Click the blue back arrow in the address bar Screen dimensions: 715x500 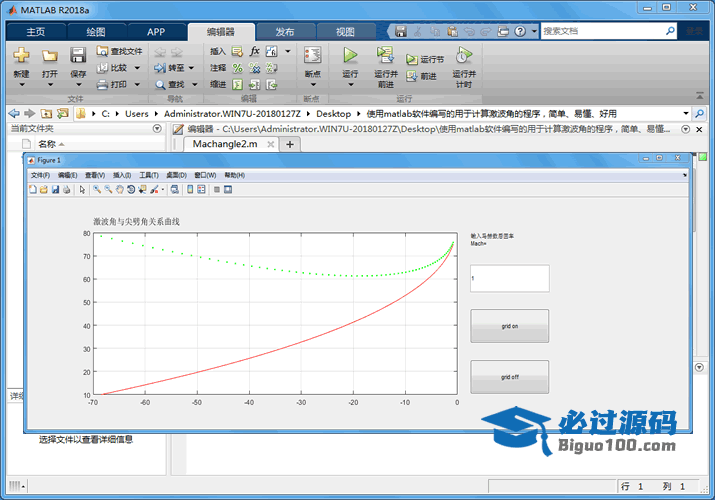[14, 113]
